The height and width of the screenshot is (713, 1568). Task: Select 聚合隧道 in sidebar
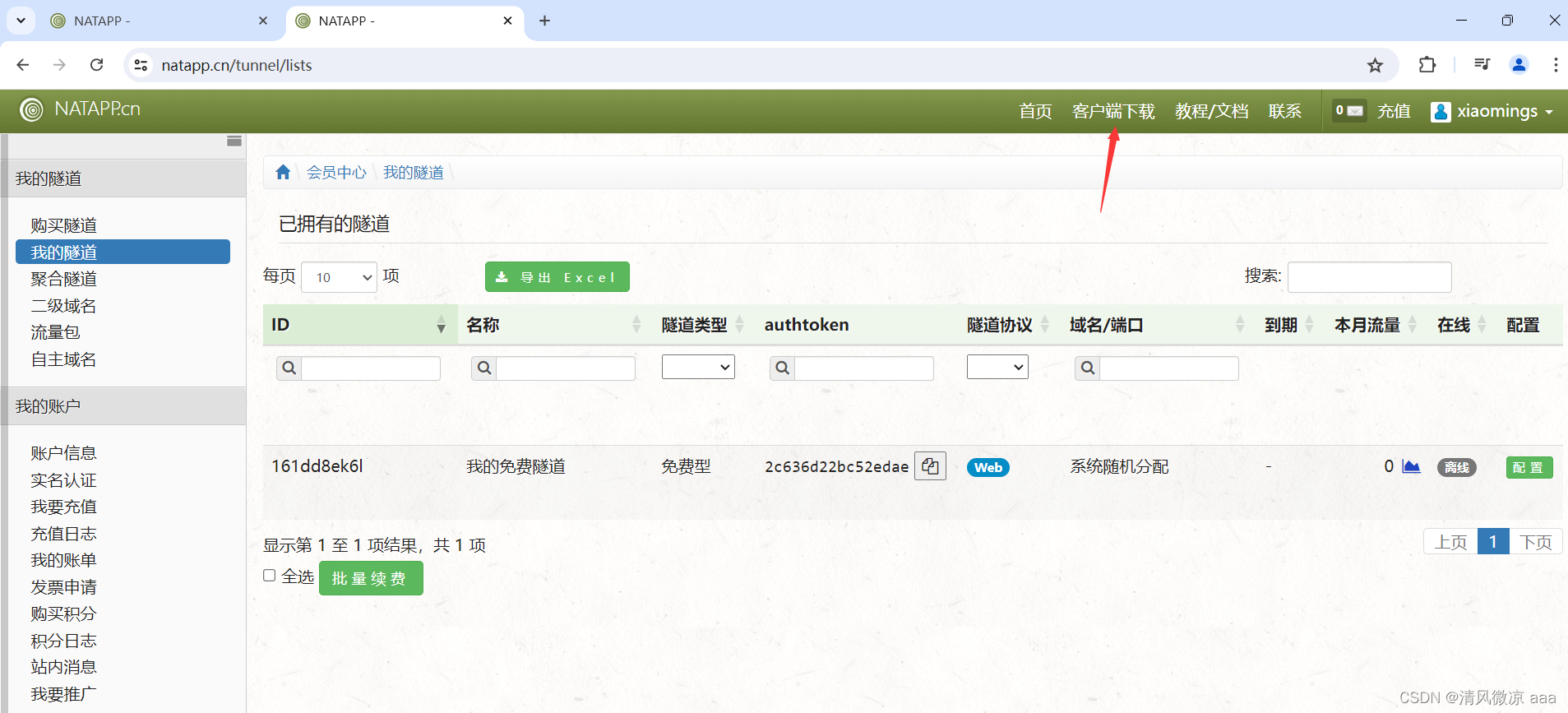click(x=64, y=279)
